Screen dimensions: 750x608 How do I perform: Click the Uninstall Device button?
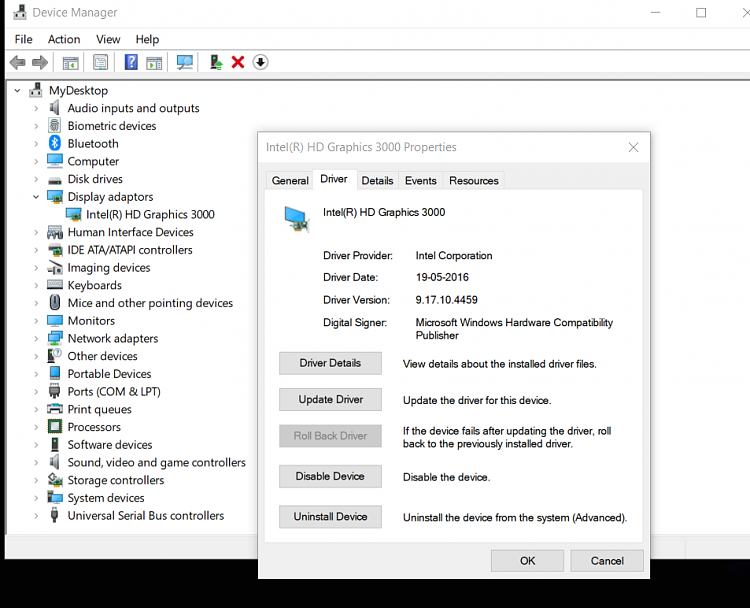click(x=330, y=517)
